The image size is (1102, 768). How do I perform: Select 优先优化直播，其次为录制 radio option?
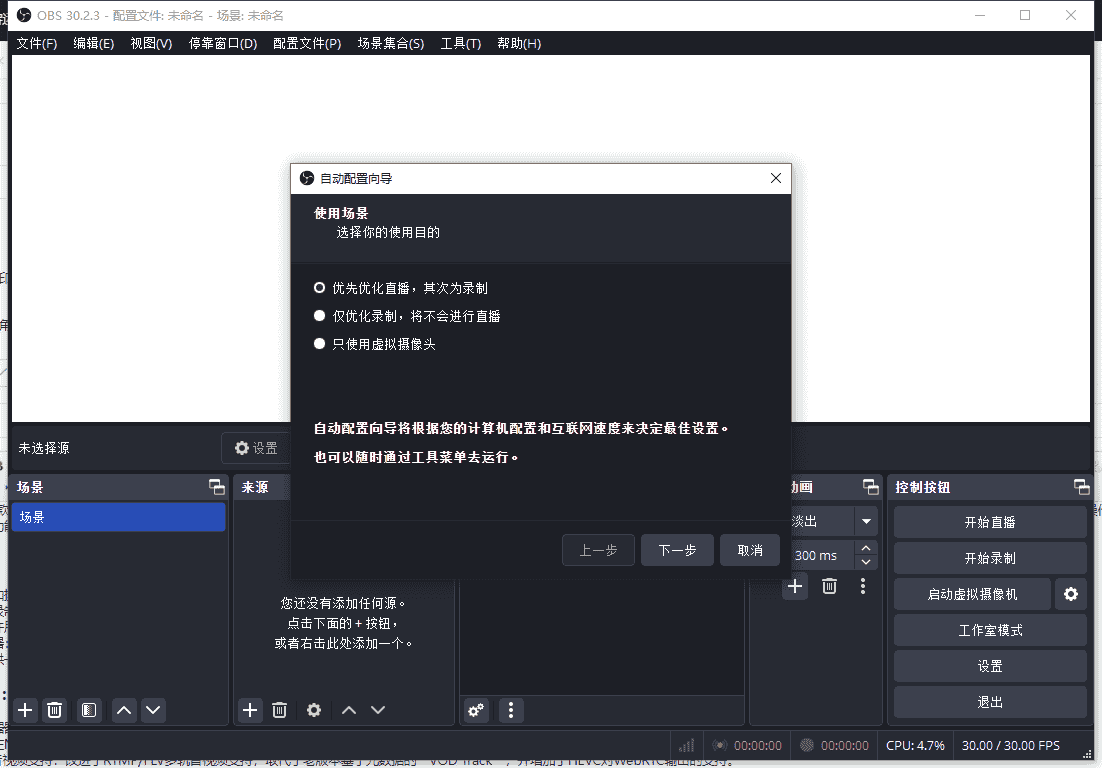coord(320,288)
